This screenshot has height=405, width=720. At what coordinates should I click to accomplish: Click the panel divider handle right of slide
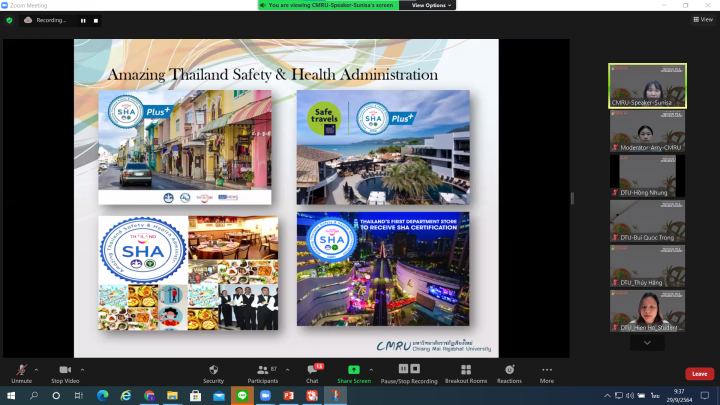572,198
